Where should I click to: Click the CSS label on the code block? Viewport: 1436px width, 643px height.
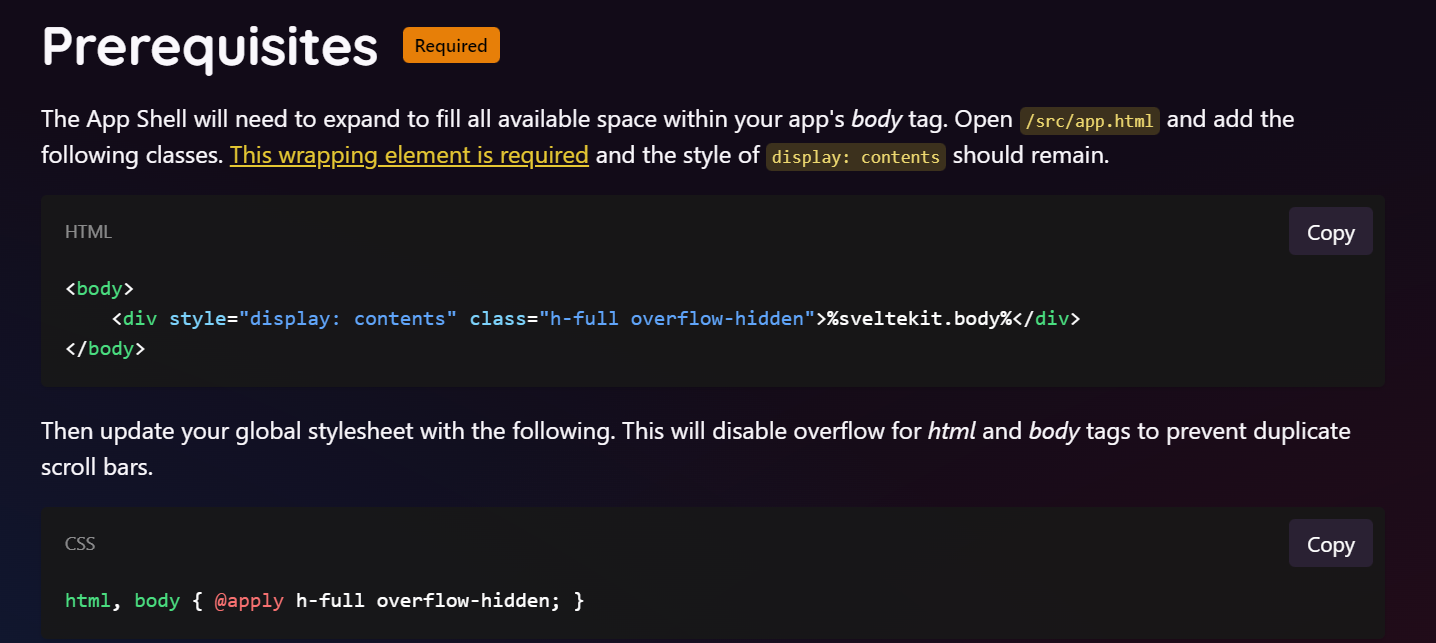80,543
